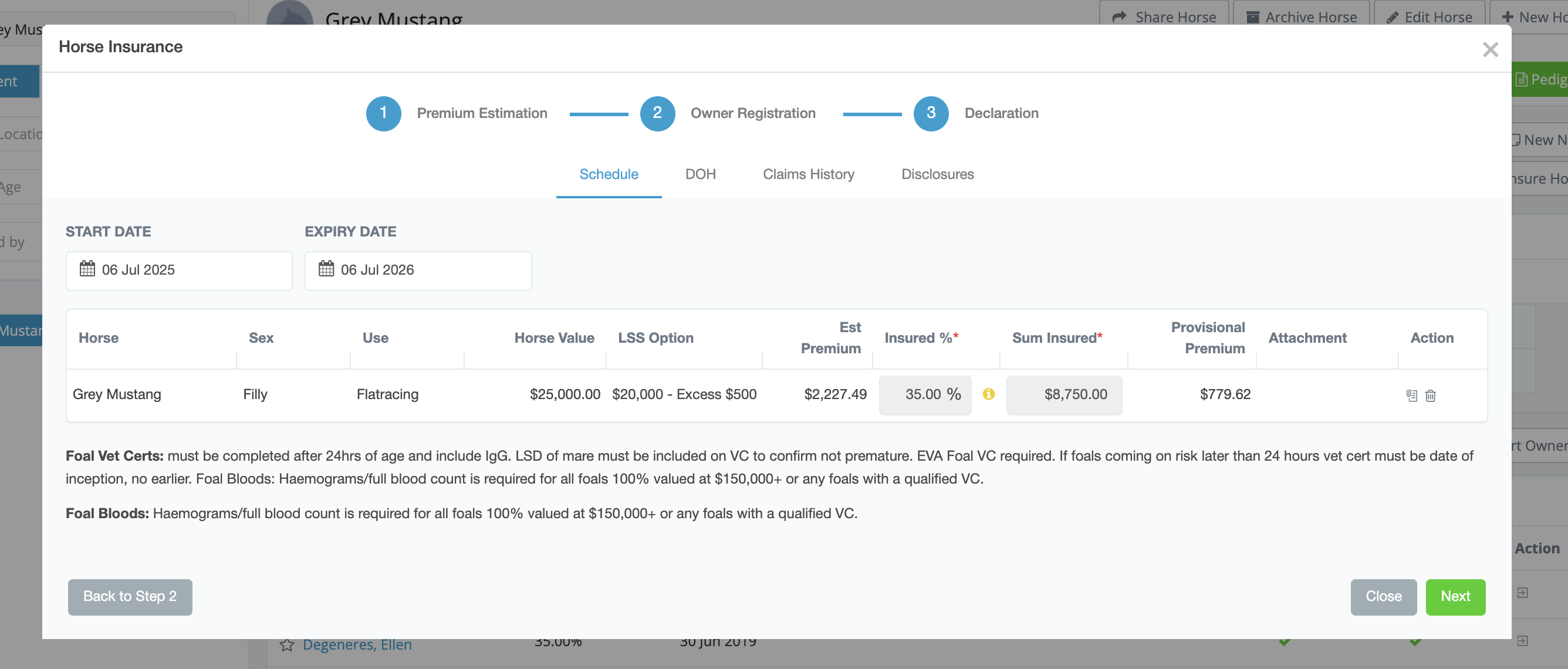The width and height of the screenshot is (1568, 669).
Task: Click the Sum Insured input field
Action: [1063, 394]
